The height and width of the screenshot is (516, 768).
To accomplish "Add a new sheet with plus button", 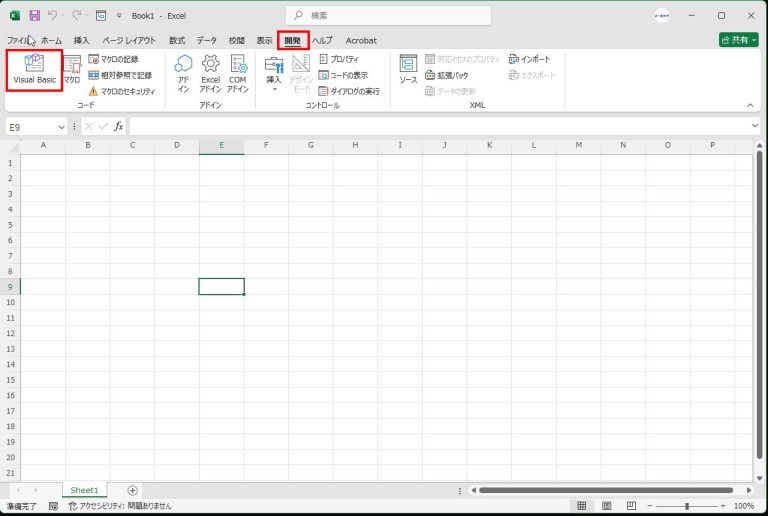I will [x=132, y=490].
